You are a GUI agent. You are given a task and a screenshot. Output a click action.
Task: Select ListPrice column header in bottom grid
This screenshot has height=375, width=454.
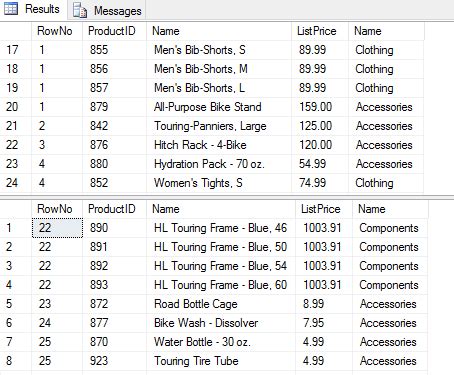tap(324, 209)
